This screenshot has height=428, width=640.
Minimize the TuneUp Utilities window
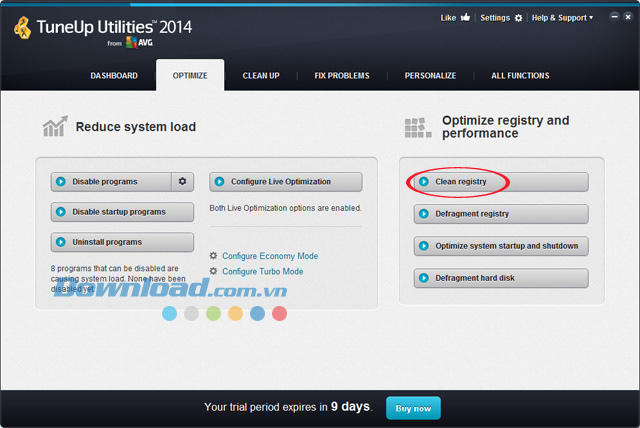click(x=614, y=17)
